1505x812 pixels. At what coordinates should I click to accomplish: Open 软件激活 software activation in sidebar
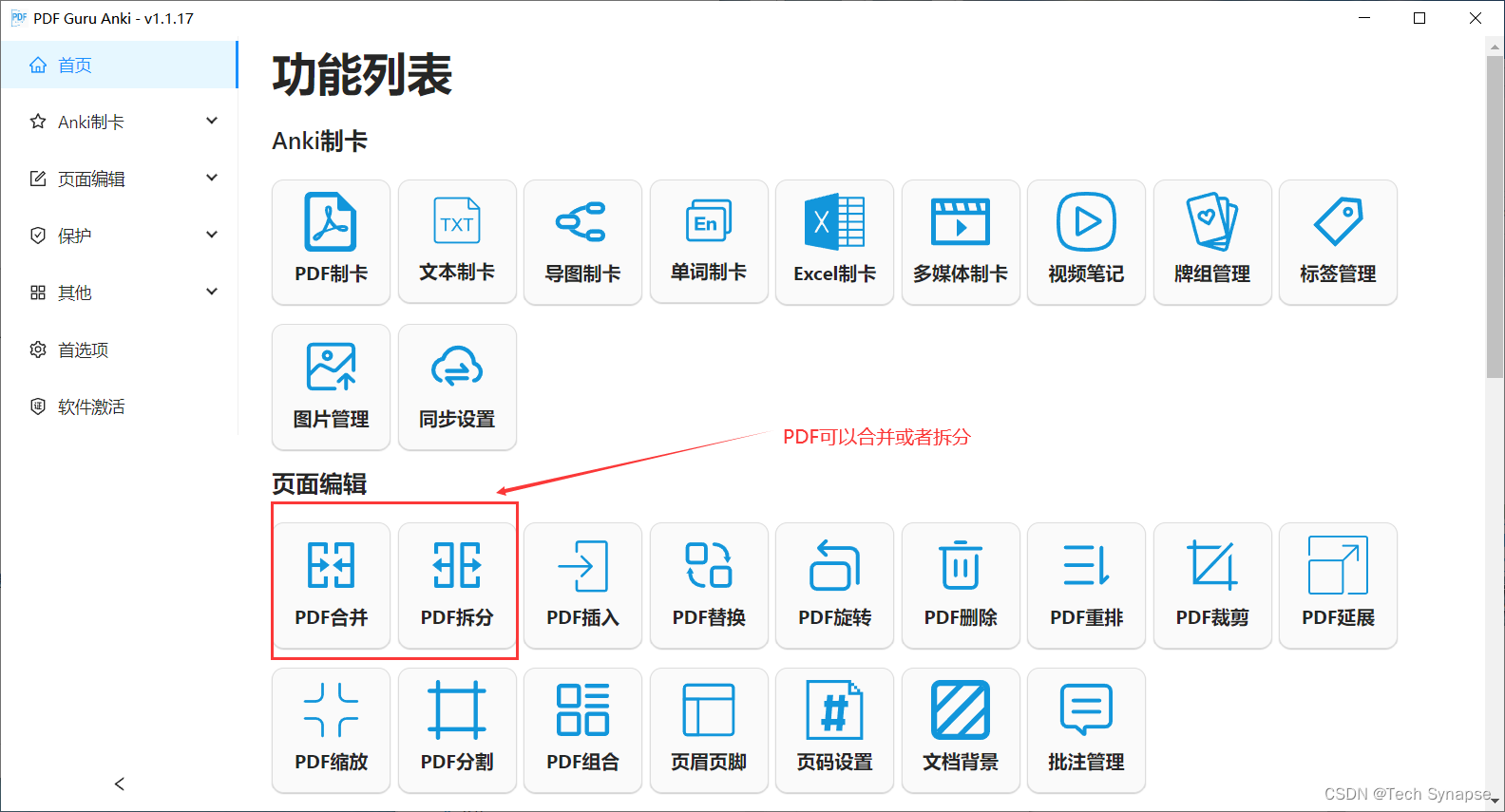(119, 406)
